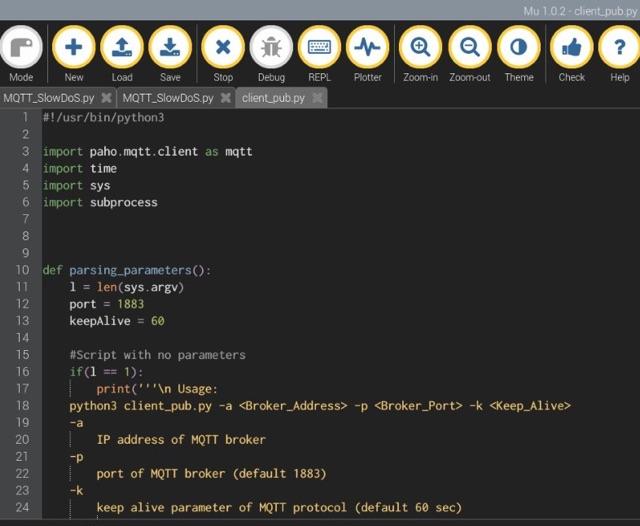Image resolution: width=640 pixels, height=526 pixels.
Task: Click the 'import time' line
Action: pos(80,169)
